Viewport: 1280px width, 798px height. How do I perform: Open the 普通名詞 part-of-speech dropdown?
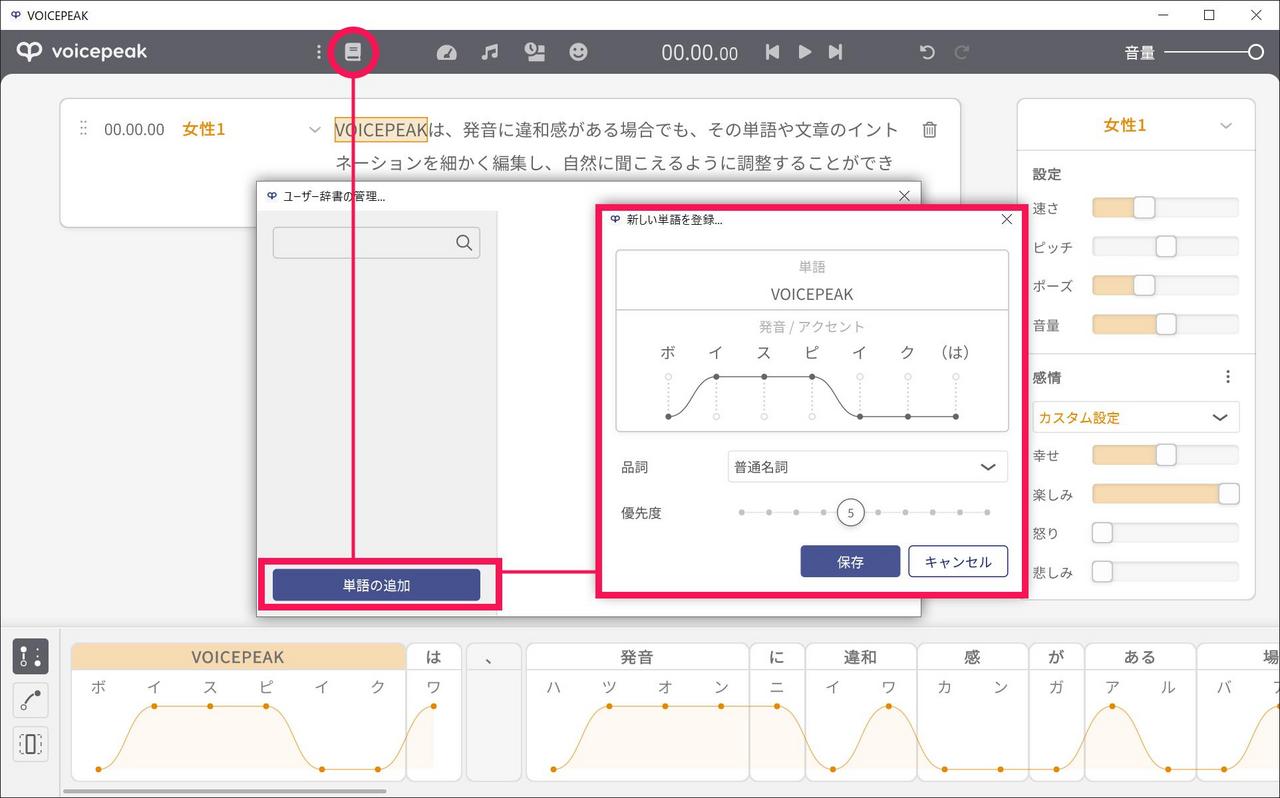pyautogui.click(x=867, y=466)
